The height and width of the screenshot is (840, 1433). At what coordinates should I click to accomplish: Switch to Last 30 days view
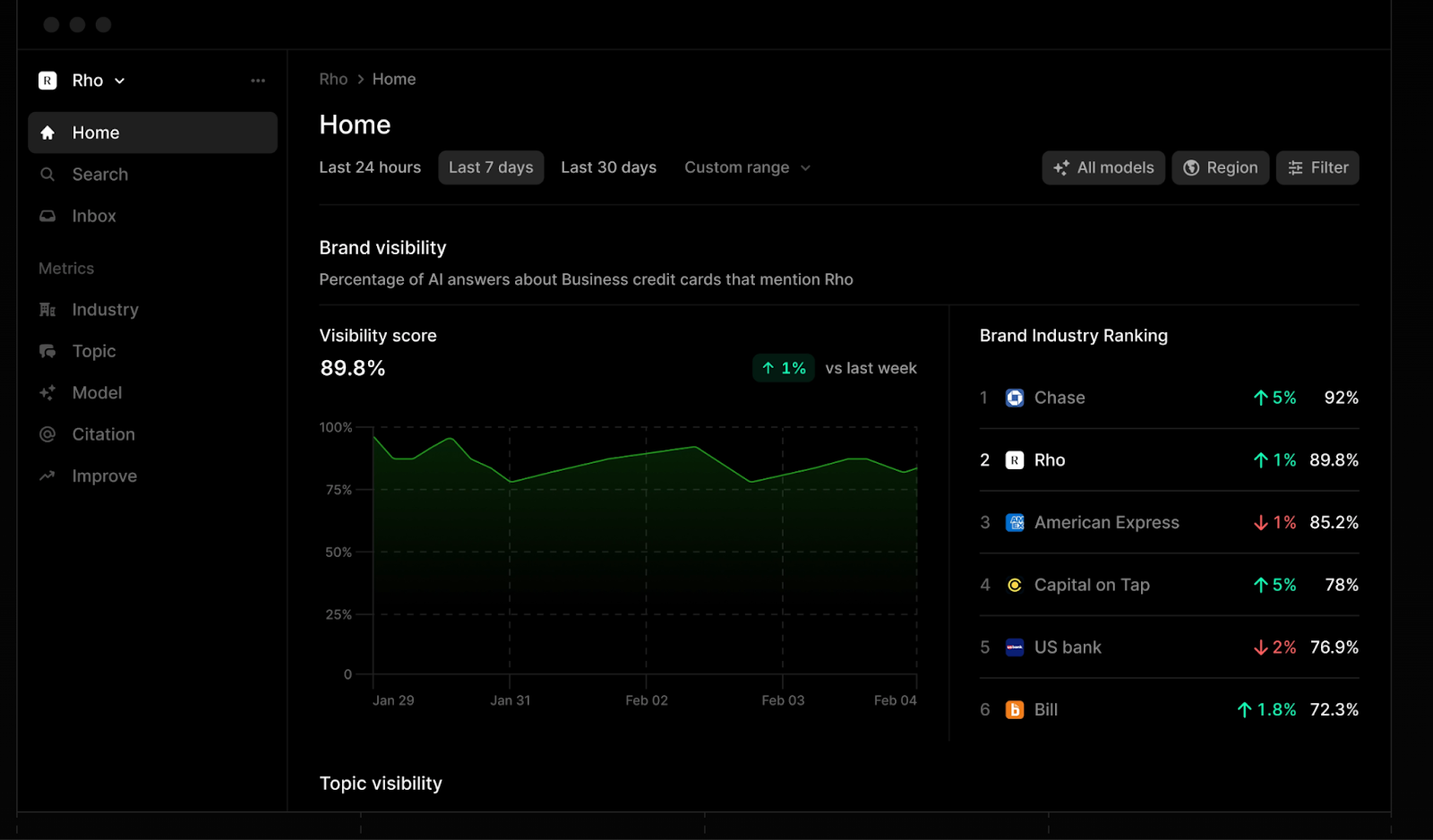(608, 167)
